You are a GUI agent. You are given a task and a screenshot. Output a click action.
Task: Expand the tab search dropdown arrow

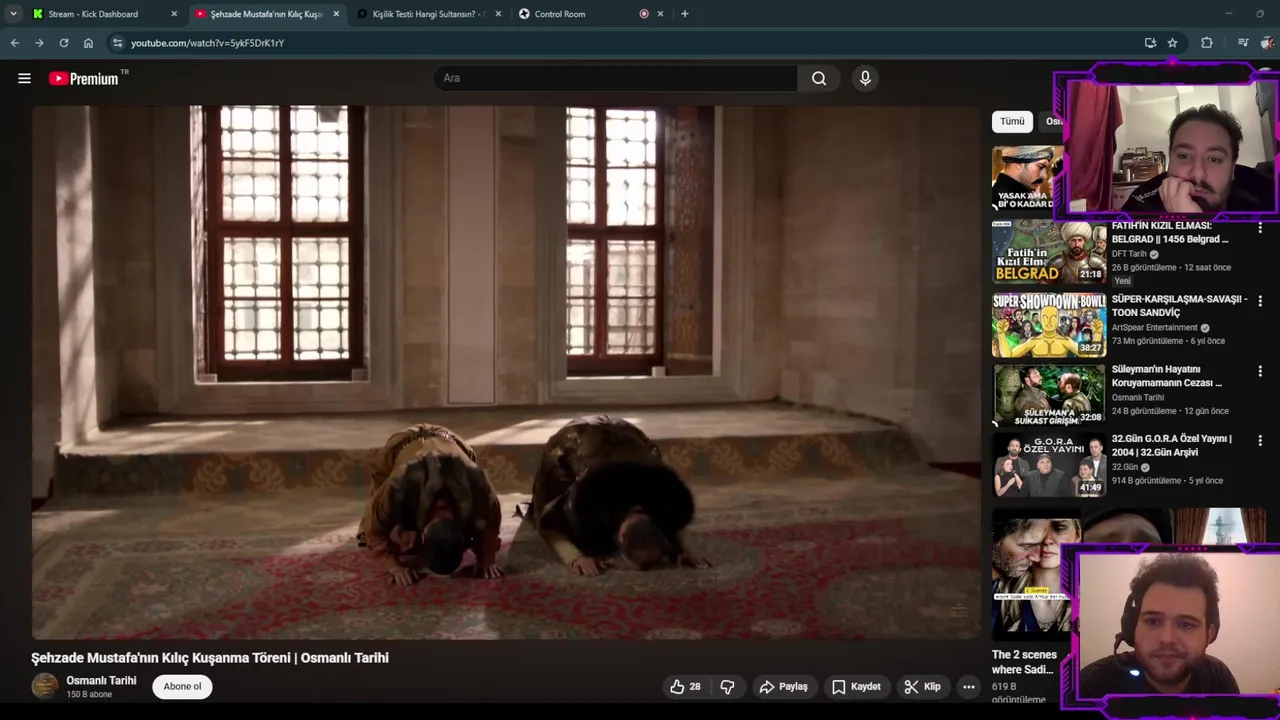point(13,14)
